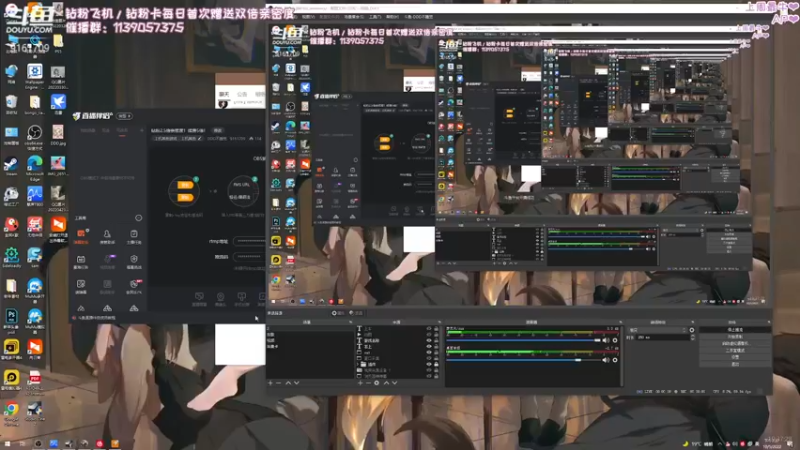
Task: Adjust volume slider of second mixer channel
Action: 524,360
